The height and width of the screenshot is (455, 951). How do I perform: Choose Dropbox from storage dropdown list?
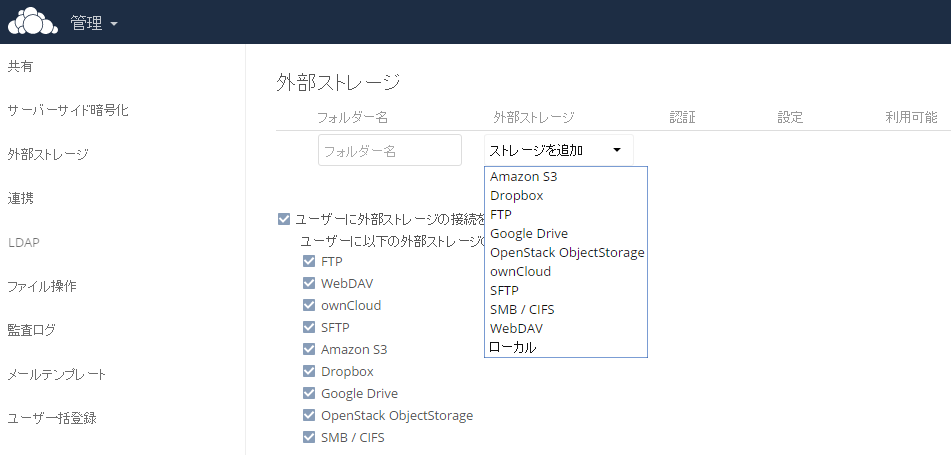click(566, 195)
